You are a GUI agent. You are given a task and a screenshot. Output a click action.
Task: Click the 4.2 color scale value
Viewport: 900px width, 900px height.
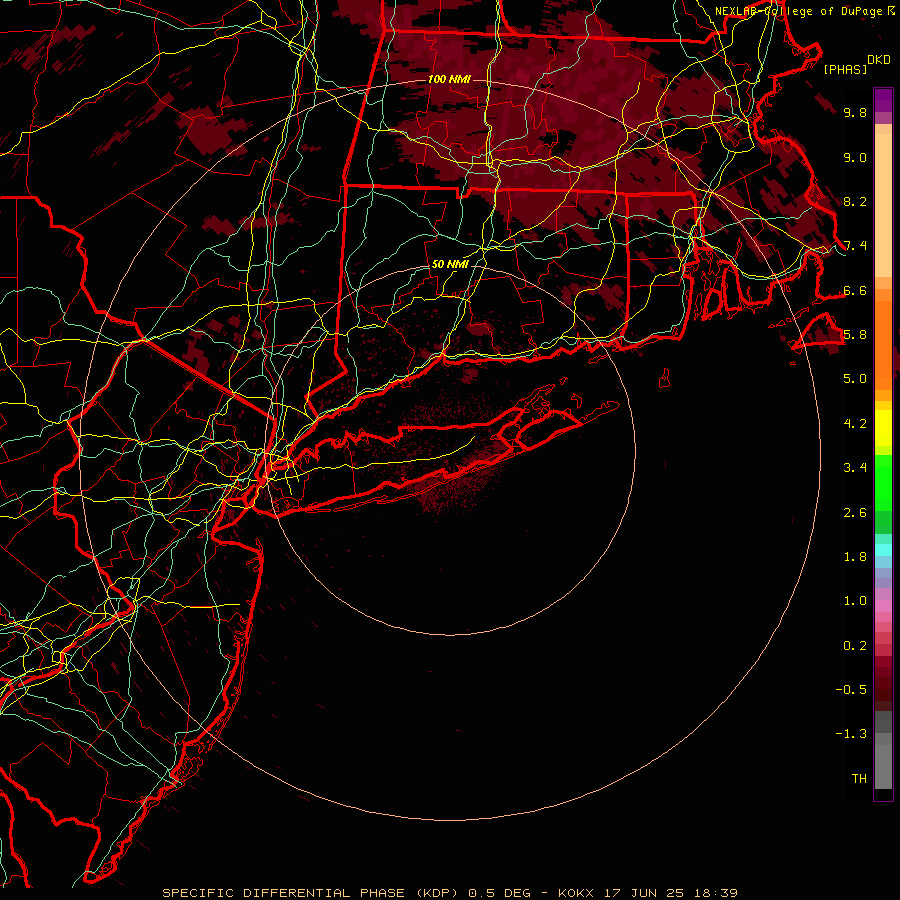(855, 424)
